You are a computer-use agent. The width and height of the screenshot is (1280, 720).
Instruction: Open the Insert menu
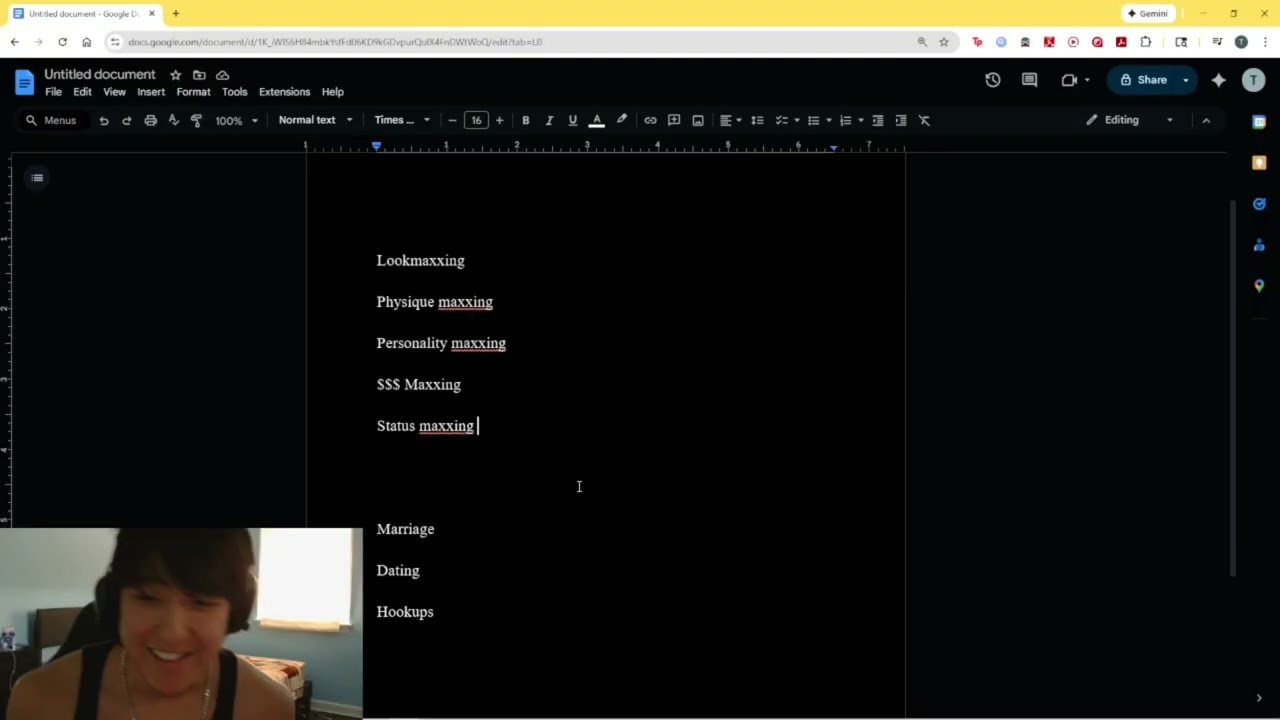(151, 92)
